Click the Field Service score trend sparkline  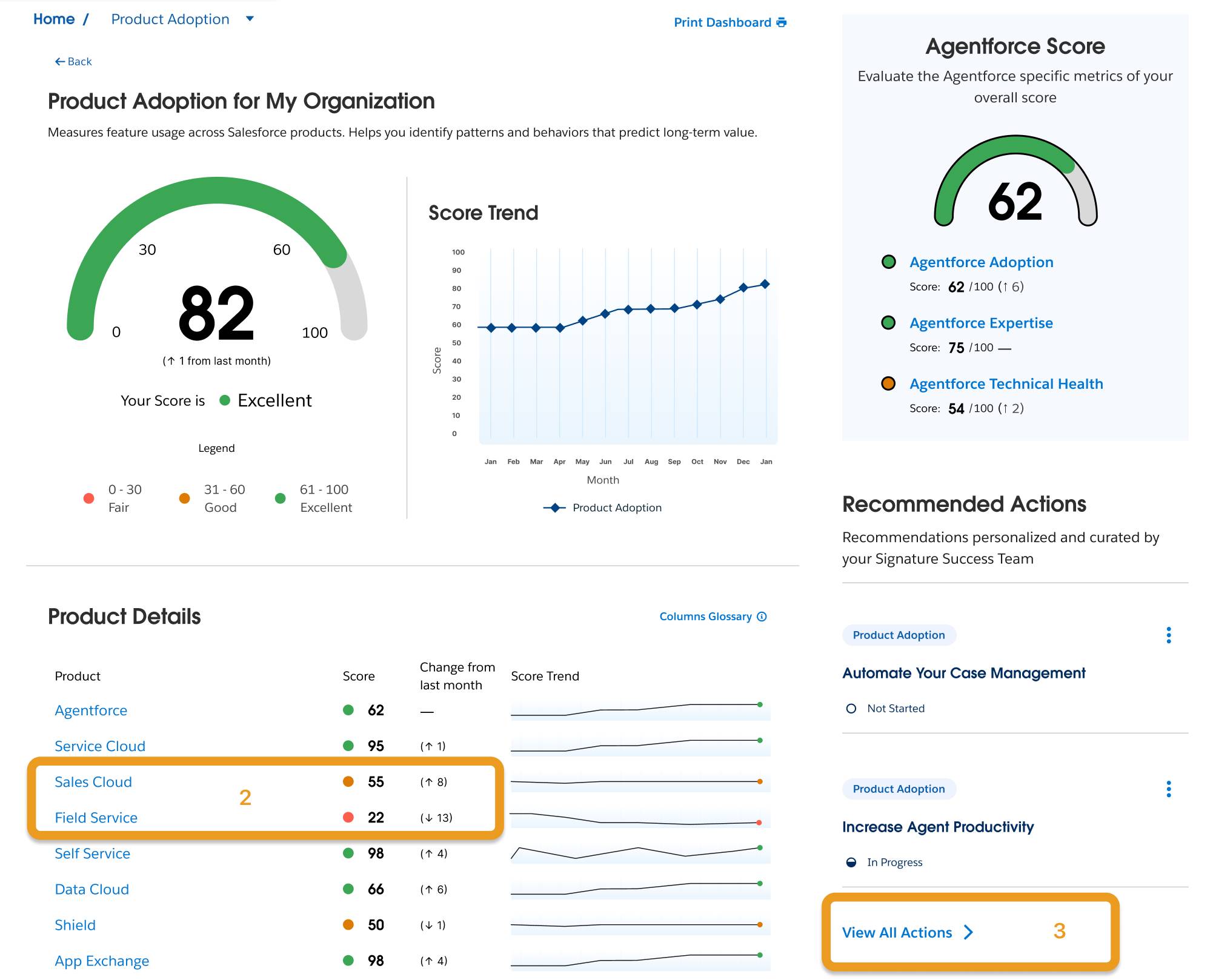click(640, 818)
